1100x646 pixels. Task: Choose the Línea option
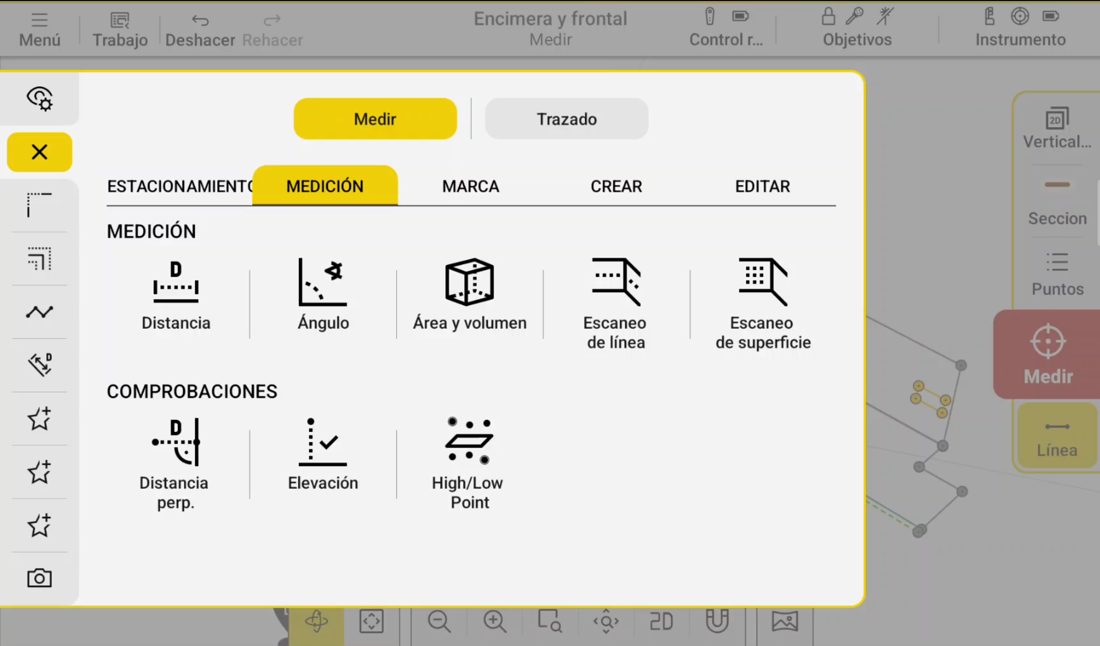point(1057,436)
